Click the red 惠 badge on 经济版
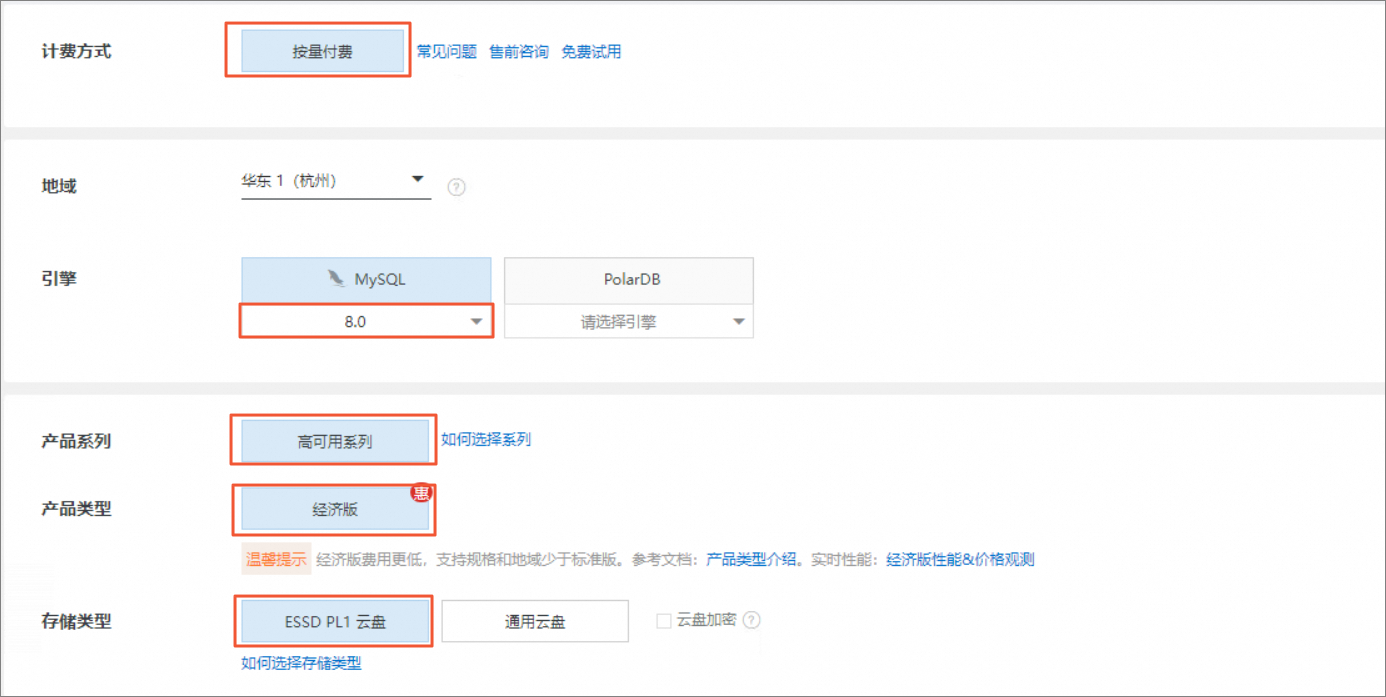 [x=422, y=493]
